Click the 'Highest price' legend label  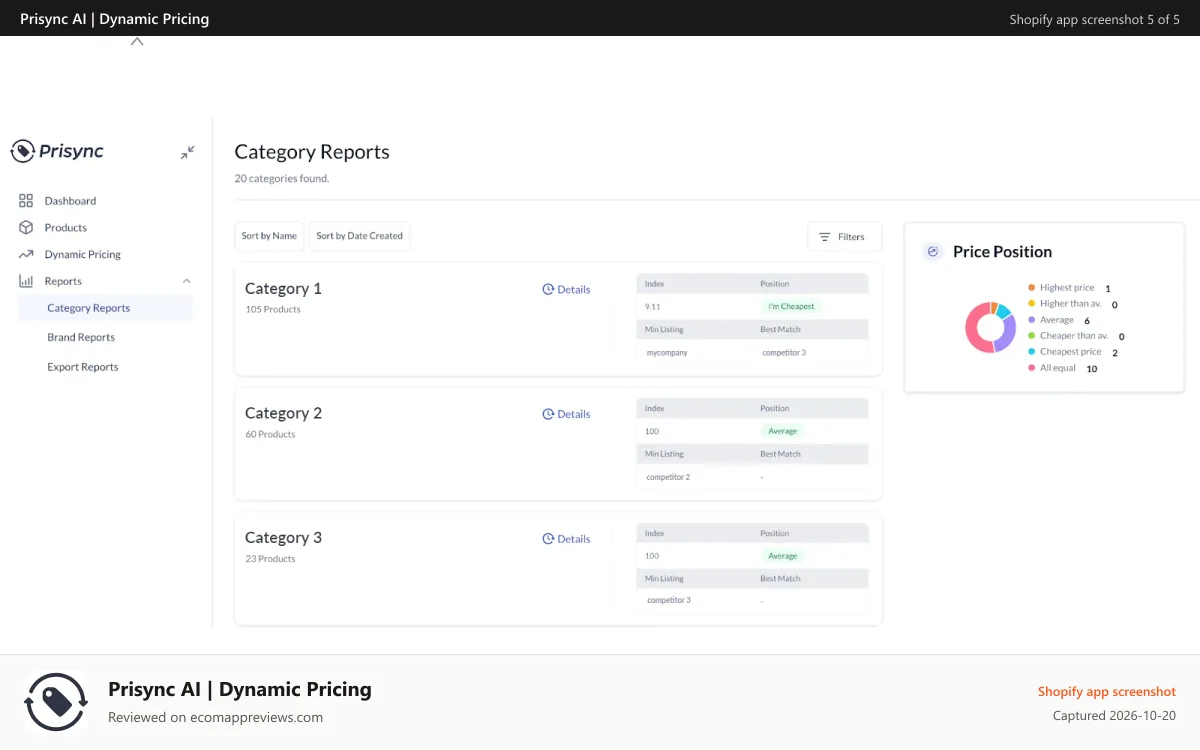click(1067, 287)
